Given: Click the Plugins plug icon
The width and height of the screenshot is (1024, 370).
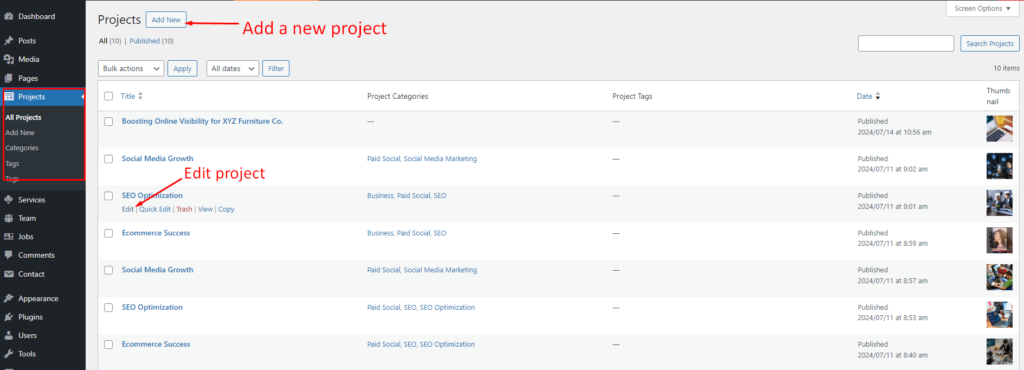Looking at the screenshot, I should pyautogui.click(x=8, y=317).
